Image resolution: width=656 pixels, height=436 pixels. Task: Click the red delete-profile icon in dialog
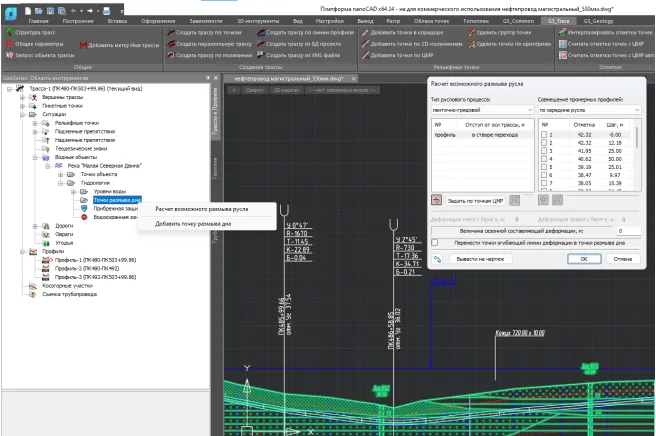click(436, 200)
